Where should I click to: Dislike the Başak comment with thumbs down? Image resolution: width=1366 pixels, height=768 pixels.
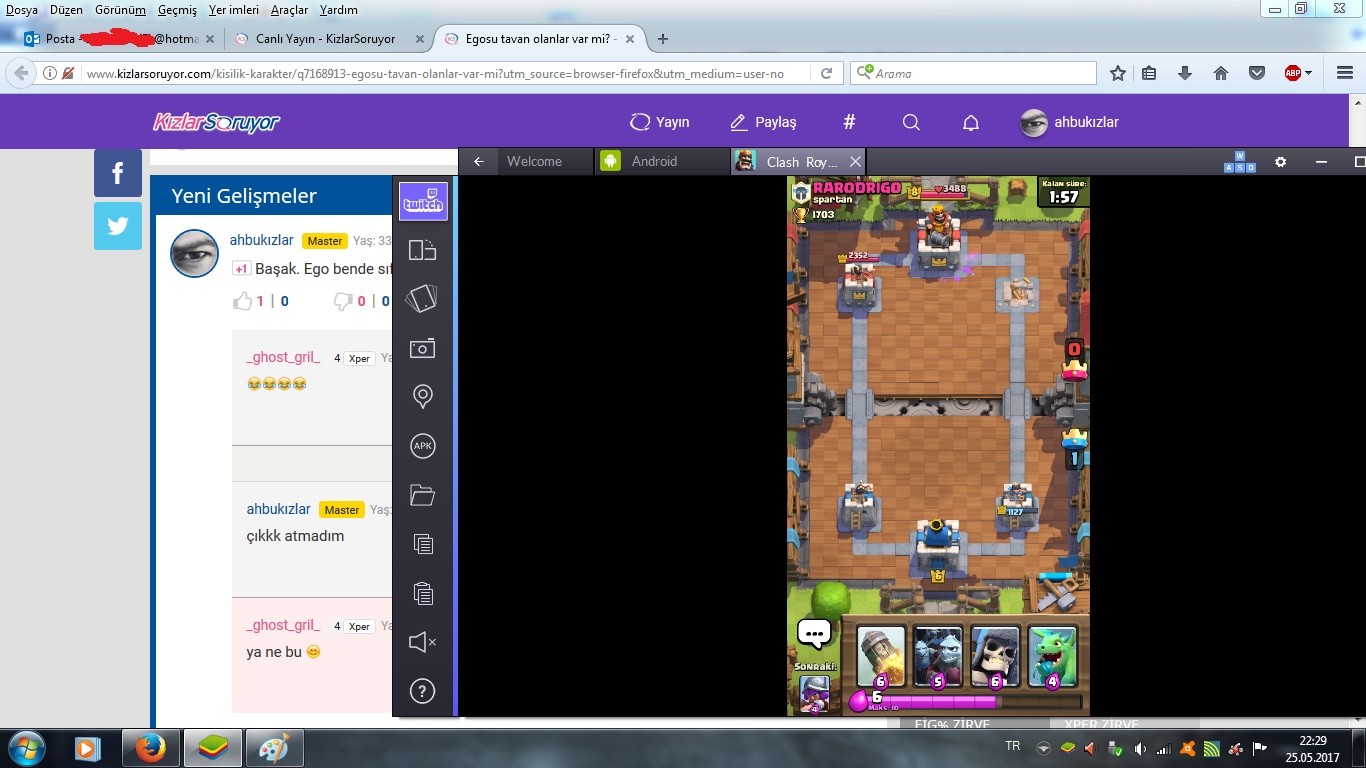coord(342,301)
